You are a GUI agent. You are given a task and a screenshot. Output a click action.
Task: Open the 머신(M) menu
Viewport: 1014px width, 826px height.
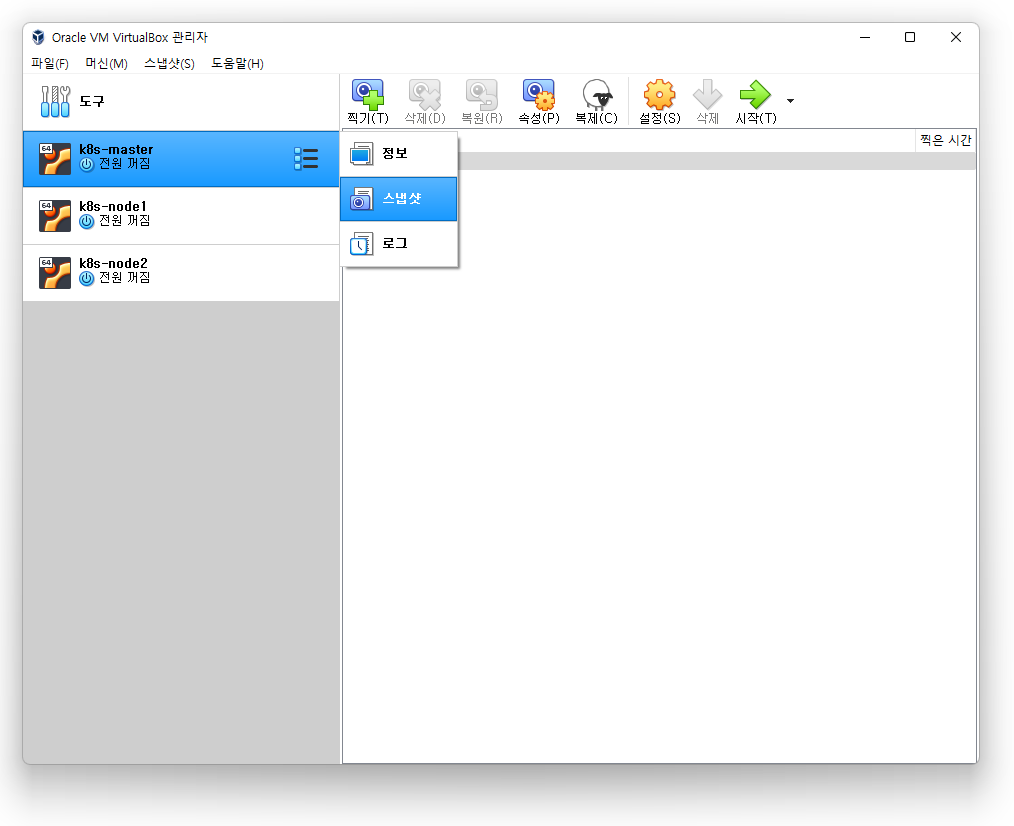coord(107,63)
